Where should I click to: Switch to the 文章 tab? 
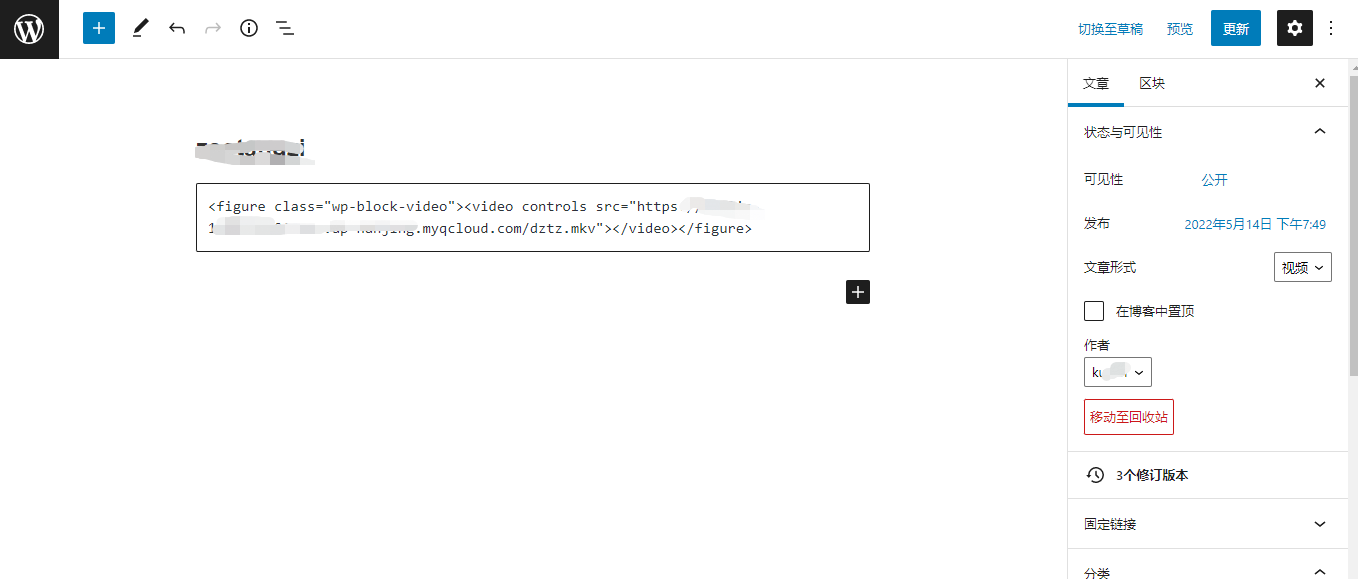pos(1096,83)
